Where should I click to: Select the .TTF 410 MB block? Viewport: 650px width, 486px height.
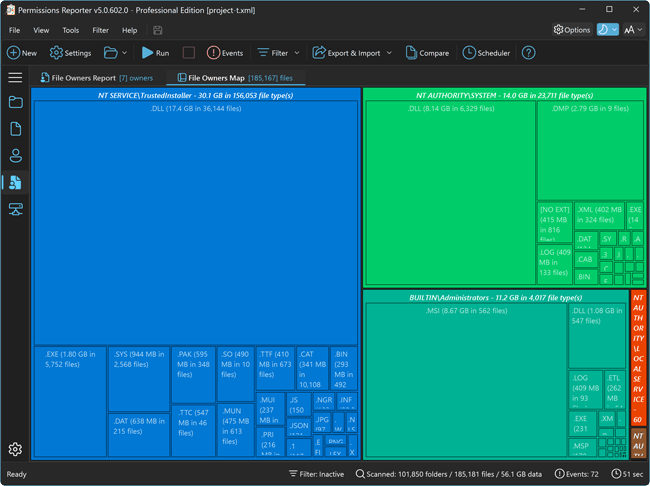275,369
